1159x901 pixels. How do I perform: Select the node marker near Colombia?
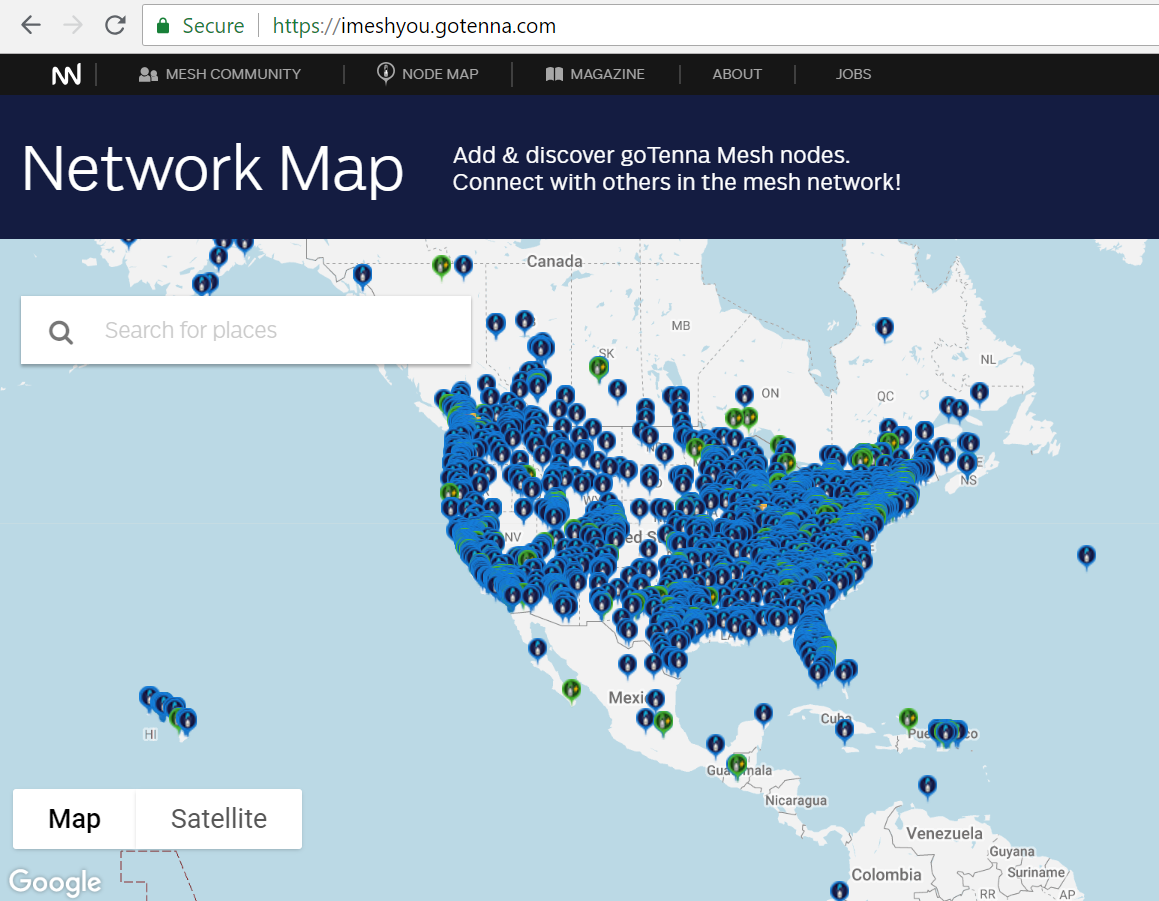click(x=839, y=889)
